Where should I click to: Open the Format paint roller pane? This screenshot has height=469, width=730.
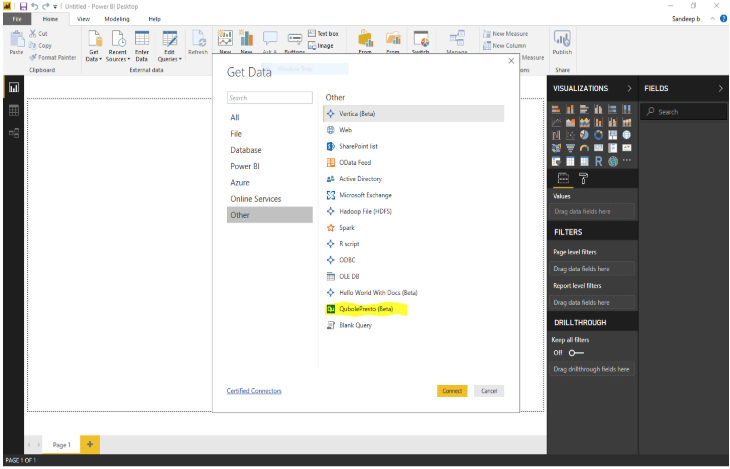click(x=583, y=178)
